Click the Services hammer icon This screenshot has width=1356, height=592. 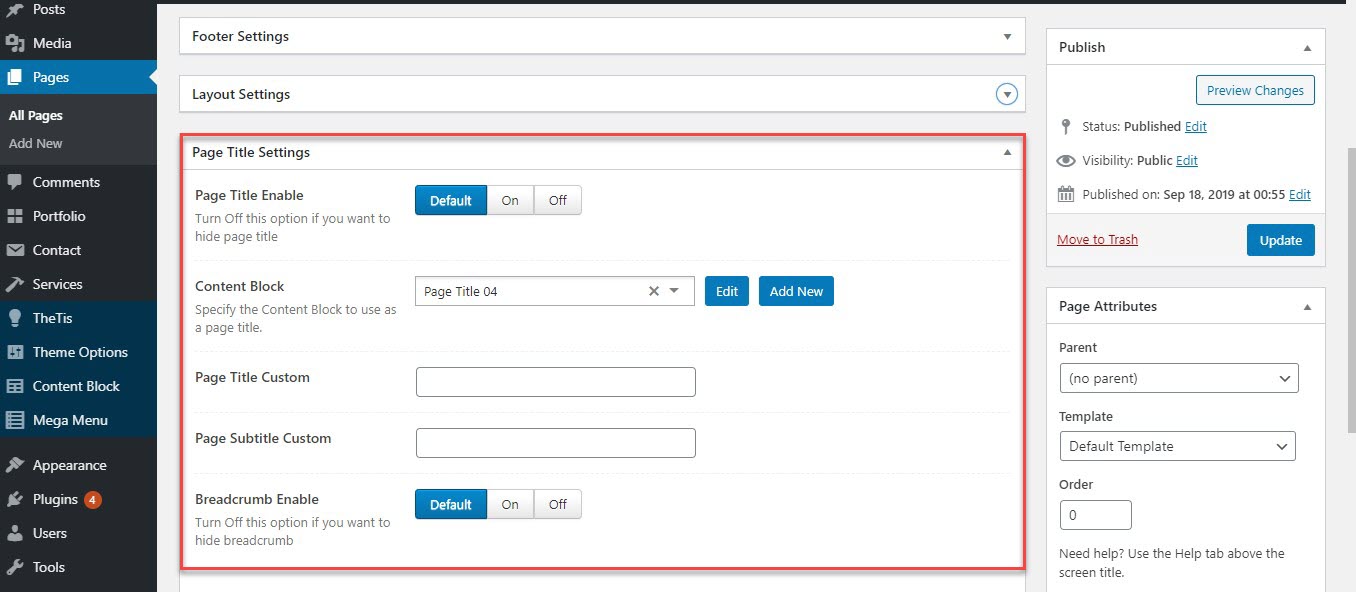click(15, 284)
